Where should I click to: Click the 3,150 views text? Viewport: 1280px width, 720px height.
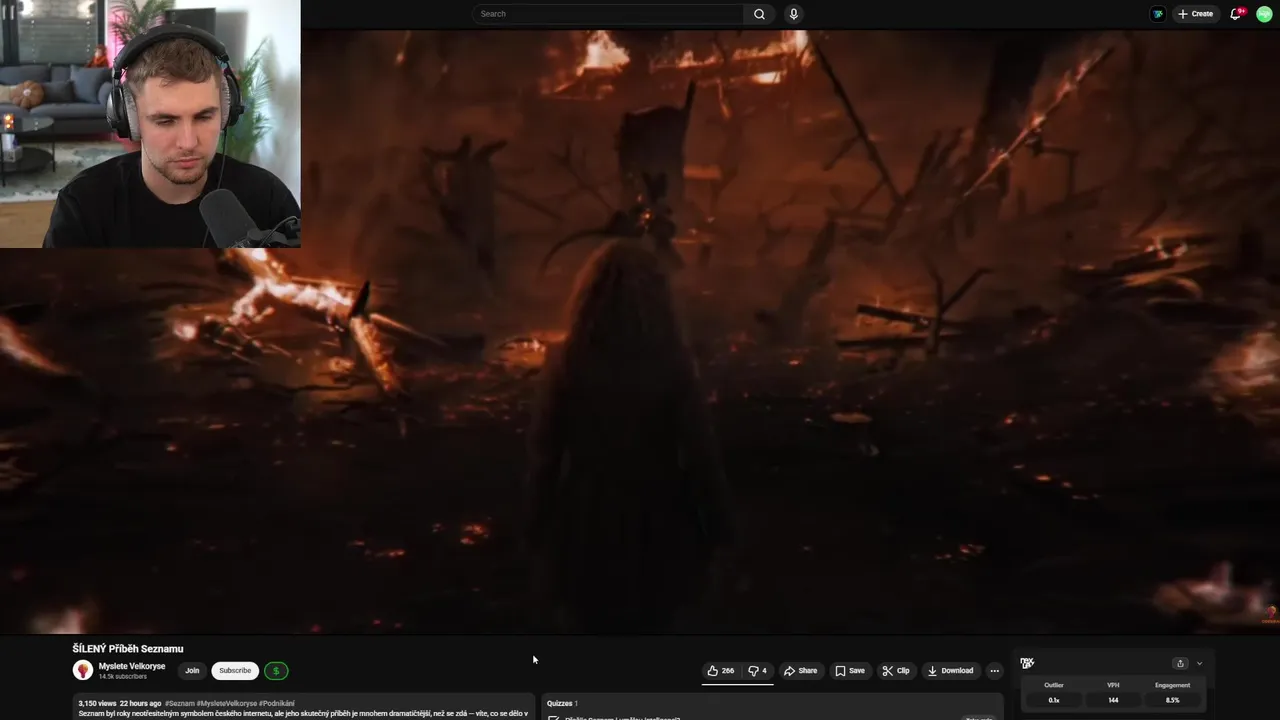tap(97, 703)
